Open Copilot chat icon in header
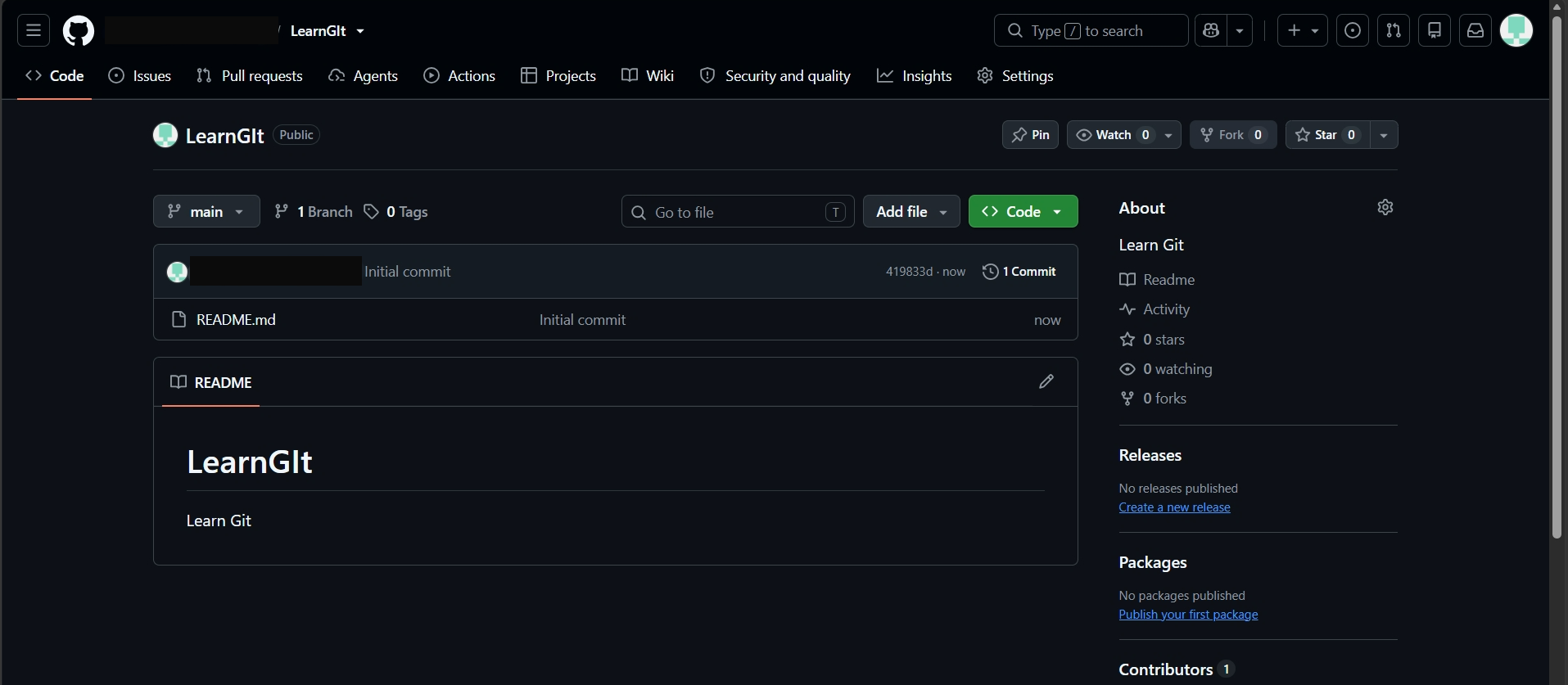 (1211, 31)
